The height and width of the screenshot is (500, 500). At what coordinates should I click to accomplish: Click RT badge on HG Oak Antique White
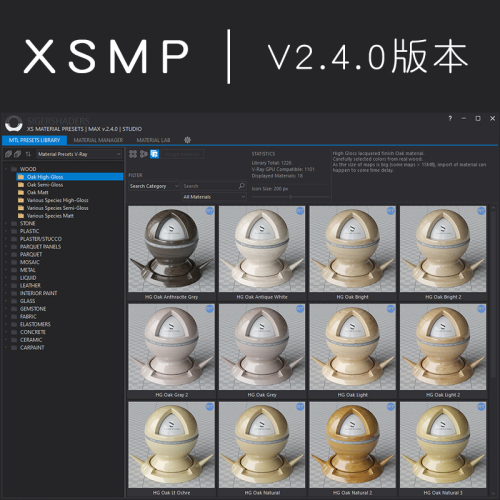tap(300, 211)
